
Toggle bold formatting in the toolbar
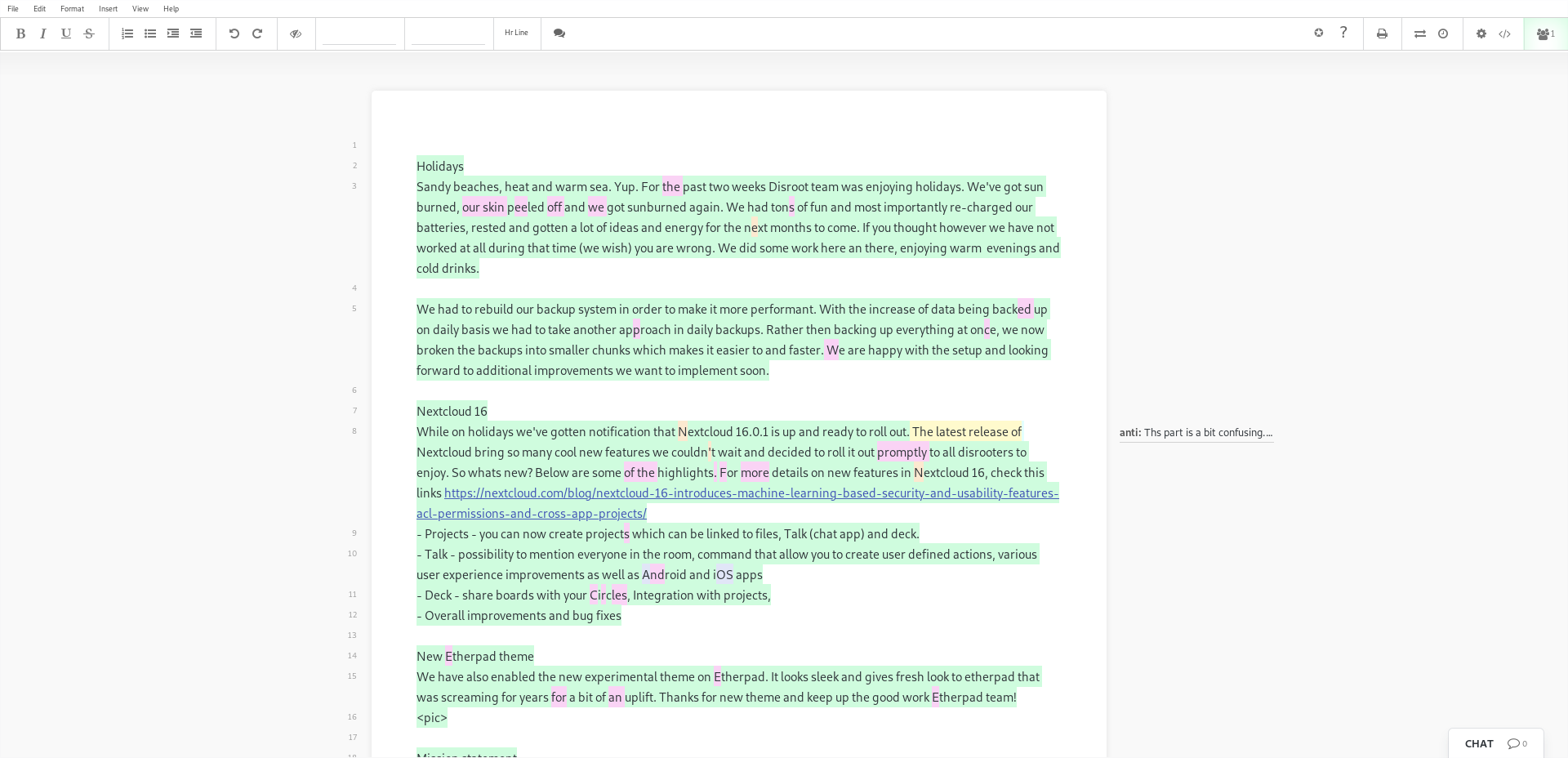(x=20, y=33)
